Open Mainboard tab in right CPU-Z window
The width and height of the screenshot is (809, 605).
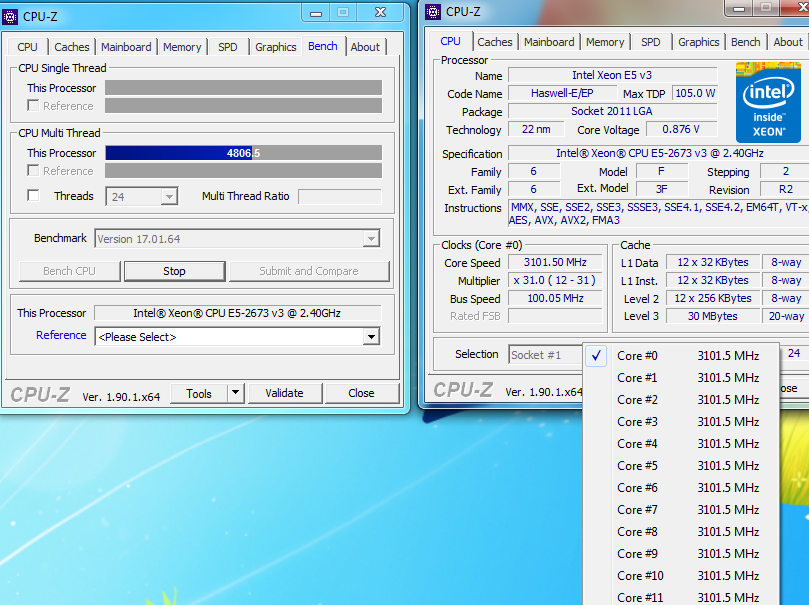[x=549, y=42]
